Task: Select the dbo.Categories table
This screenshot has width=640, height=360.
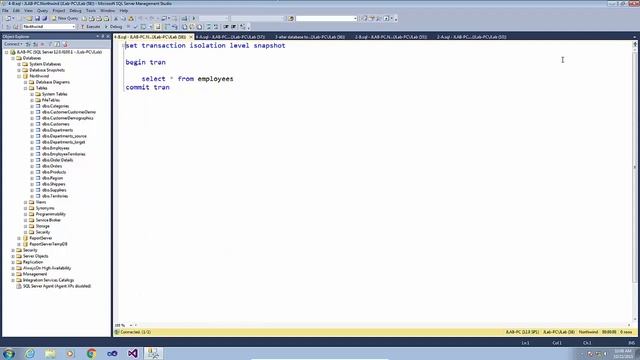Action: click(x=56, y=106)
